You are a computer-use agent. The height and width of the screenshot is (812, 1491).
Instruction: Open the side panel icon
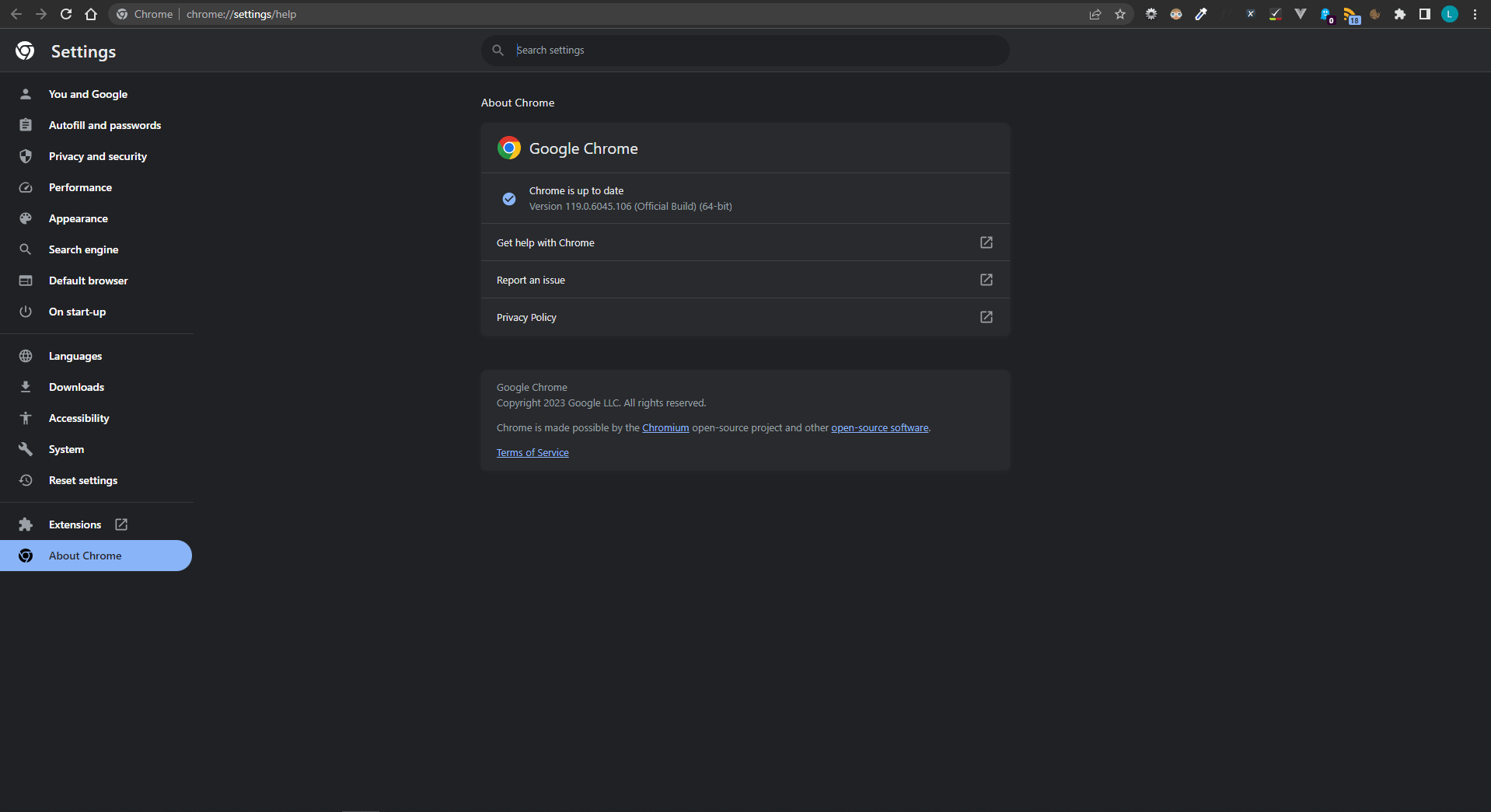point(1424,13)
